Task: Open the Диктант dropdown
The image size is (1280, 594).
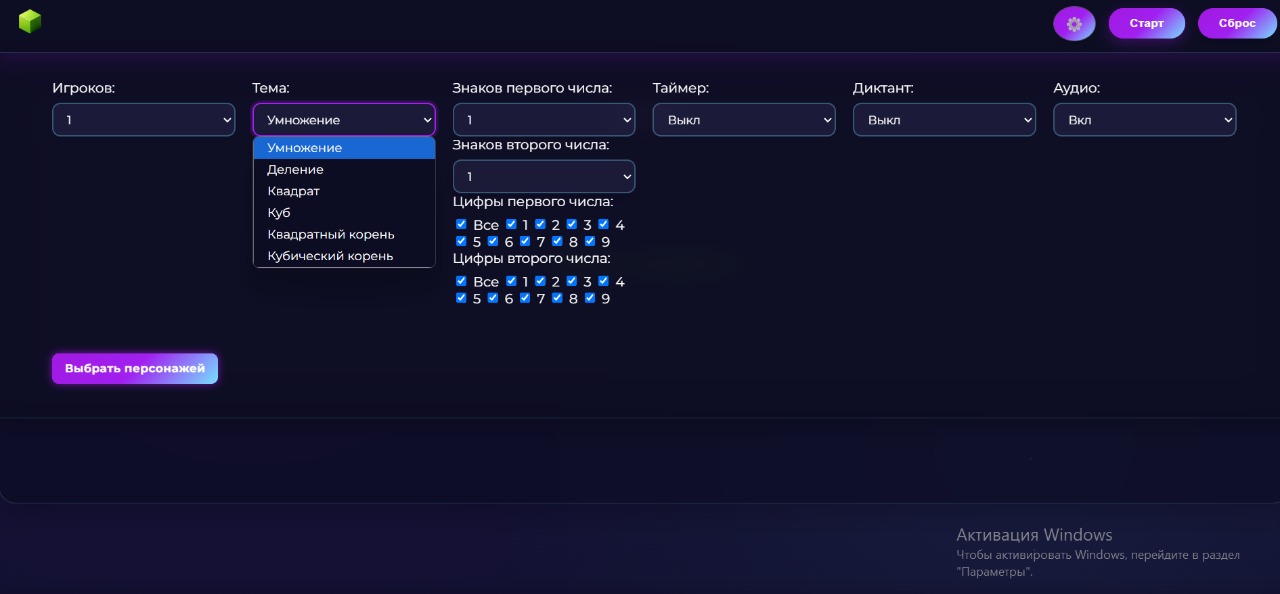Action: [944, 120]
